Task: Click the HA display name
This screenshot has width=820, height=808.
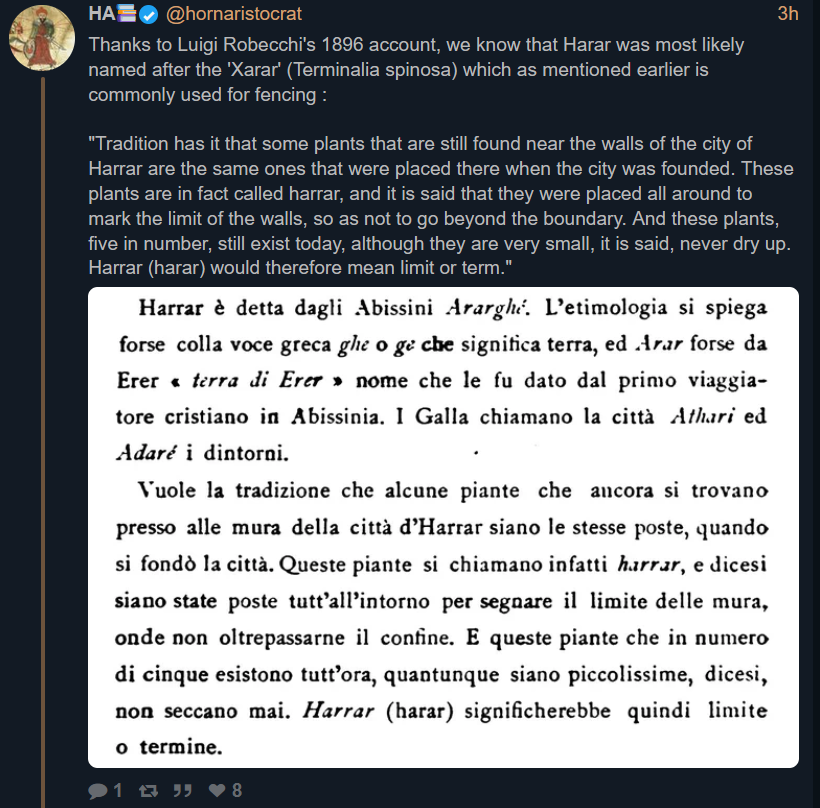Action: tap(101, 14)
